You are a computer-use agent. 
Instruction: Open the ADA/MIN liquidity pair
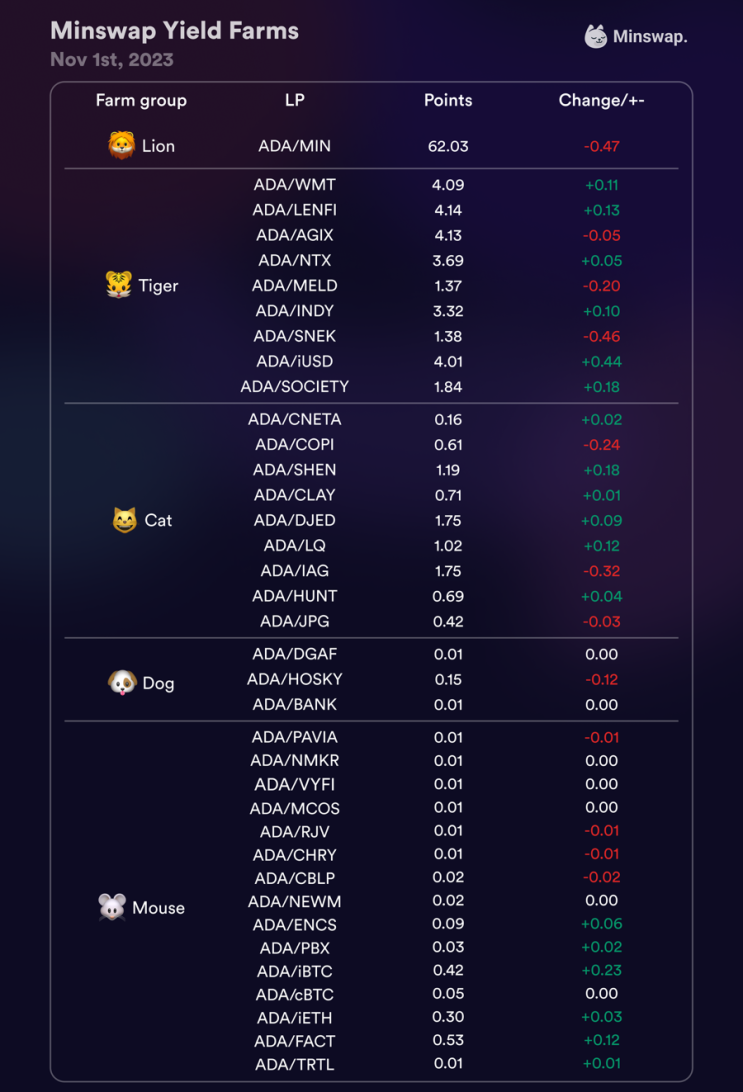click(294, 146)
